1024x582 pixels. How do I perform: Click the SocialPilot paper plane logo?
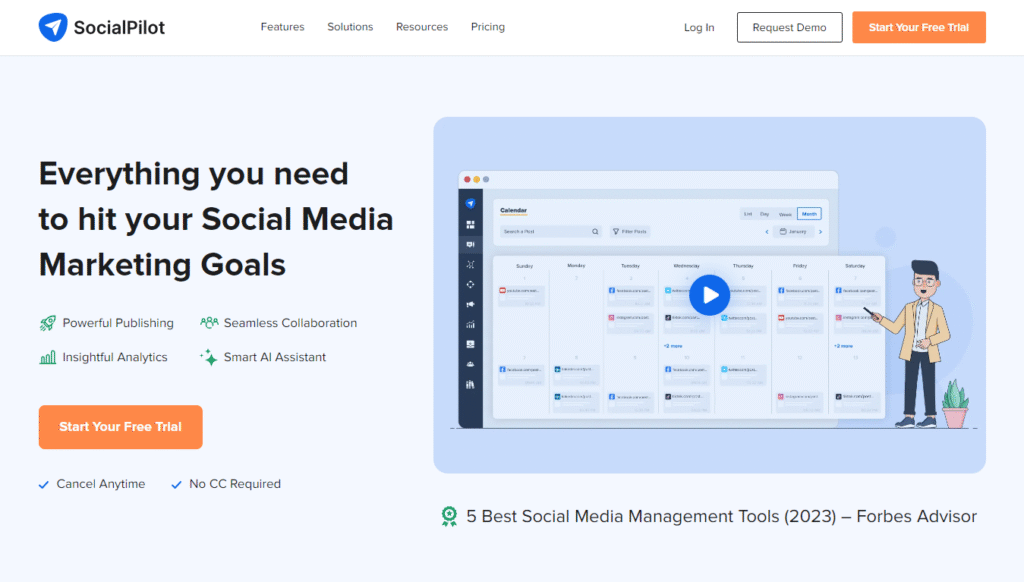[53, 27]
